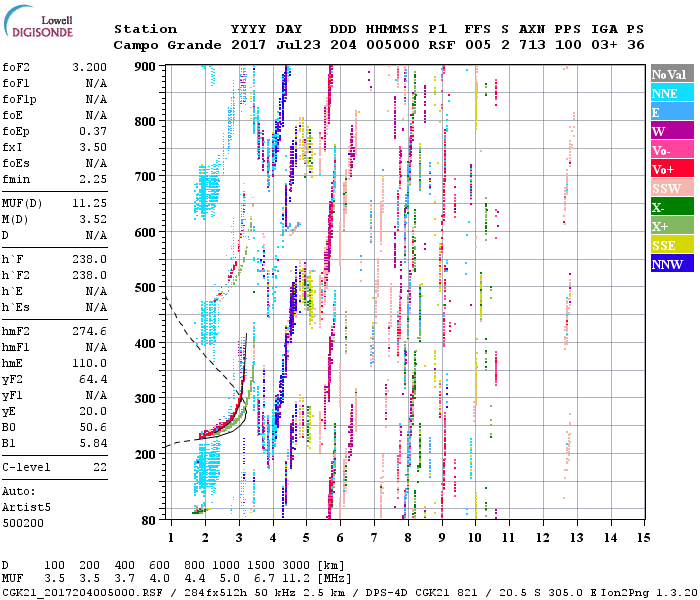Select the X- dark green legend swatch
The image size is (700, 600).
pos(672,206)
